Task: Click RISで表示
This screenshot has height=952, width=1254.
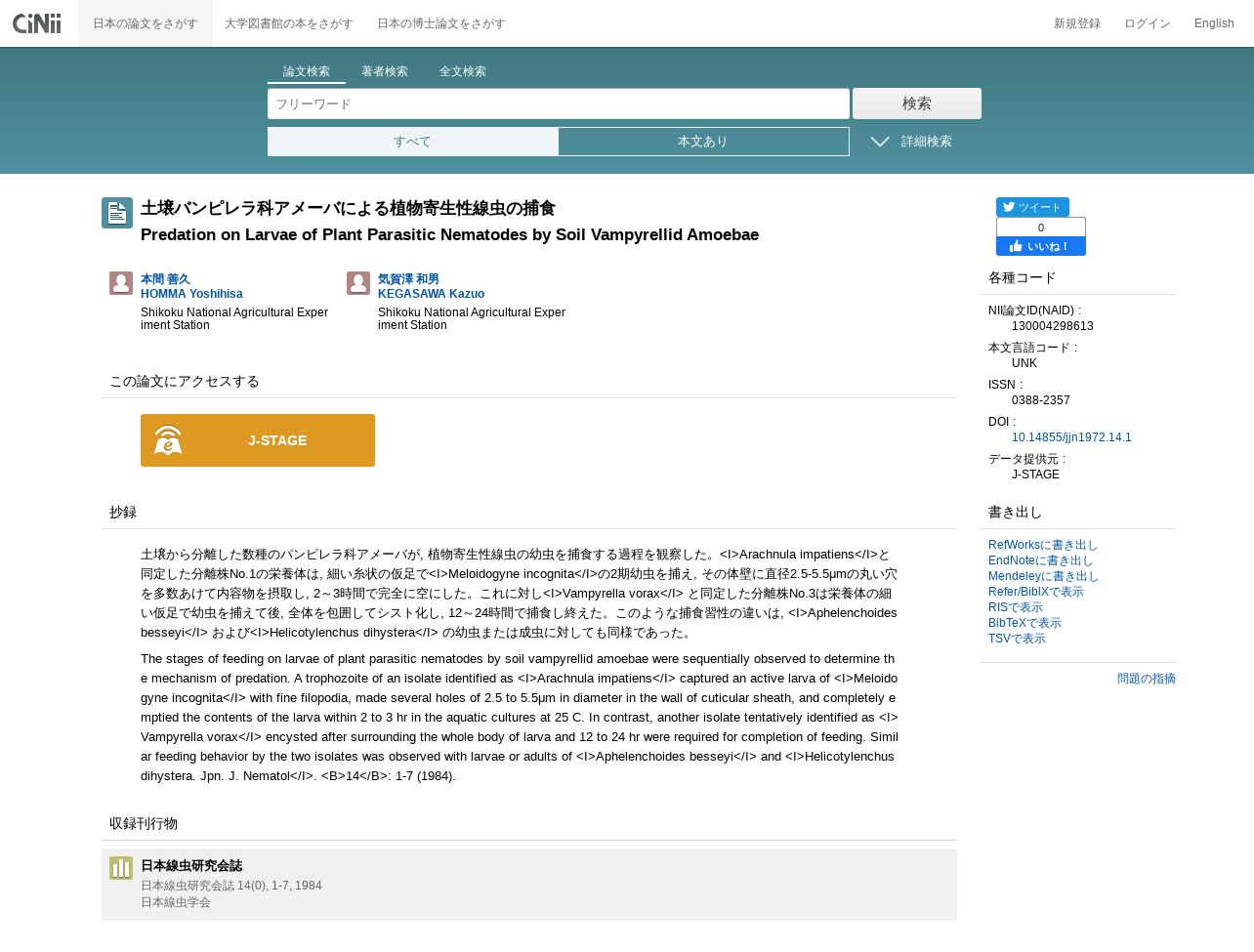Action: pyautogui.click(x=1016, y=607)
